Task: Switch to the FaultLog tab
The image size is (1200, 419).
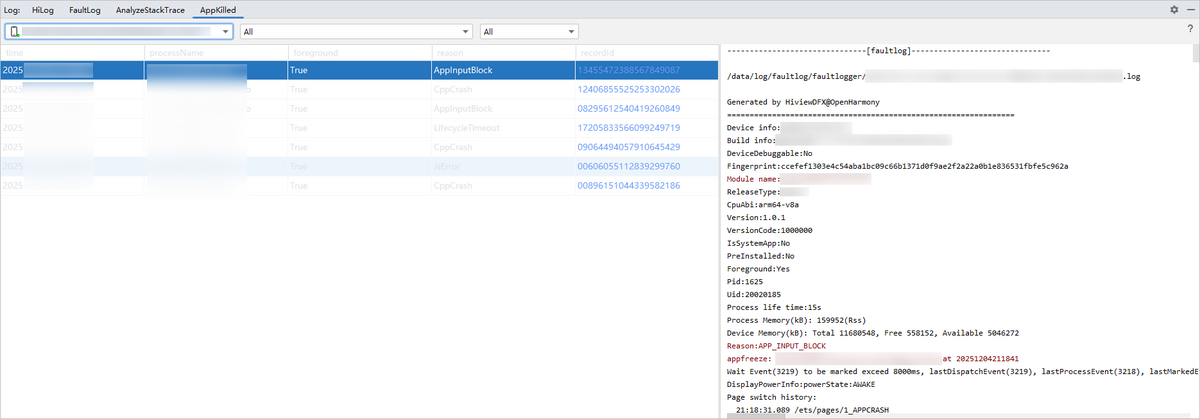Action: tap(85, 9)
